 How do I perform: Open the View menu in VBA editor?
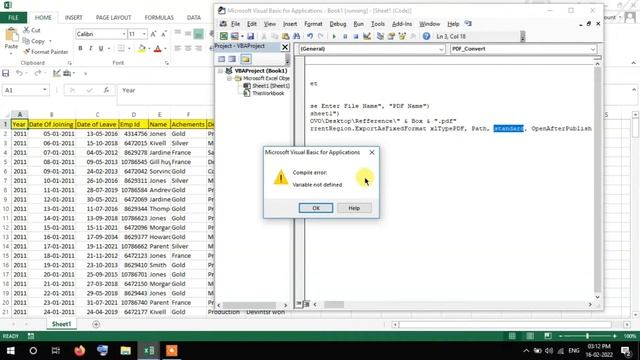point(269,24)
